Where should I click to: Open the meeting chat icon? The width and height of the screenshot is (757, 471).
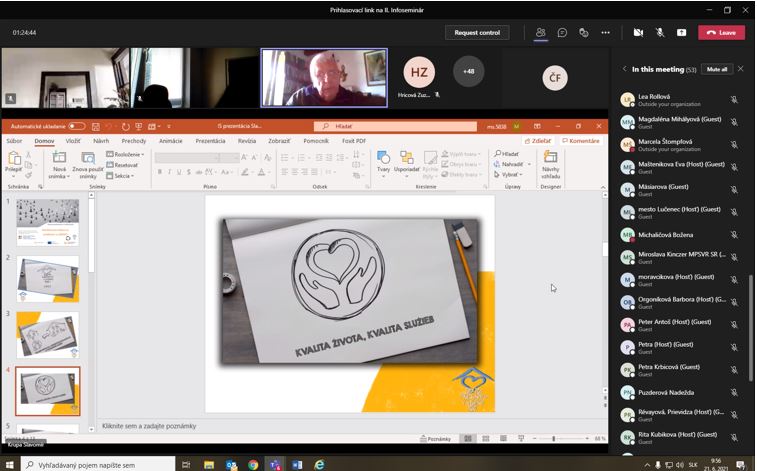coord(562,32)
